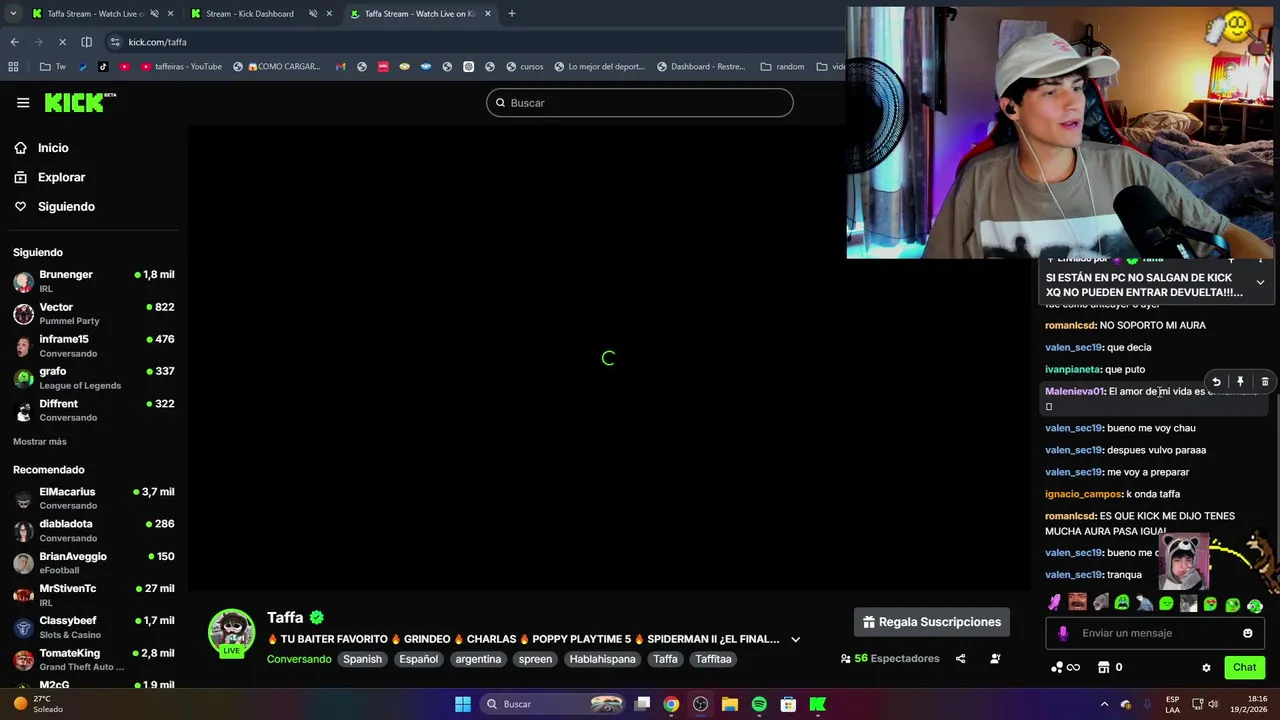This screenshot has width=1280, height=720.
Task: Open the Tw bookmarks folder
Action: (52, 67)
